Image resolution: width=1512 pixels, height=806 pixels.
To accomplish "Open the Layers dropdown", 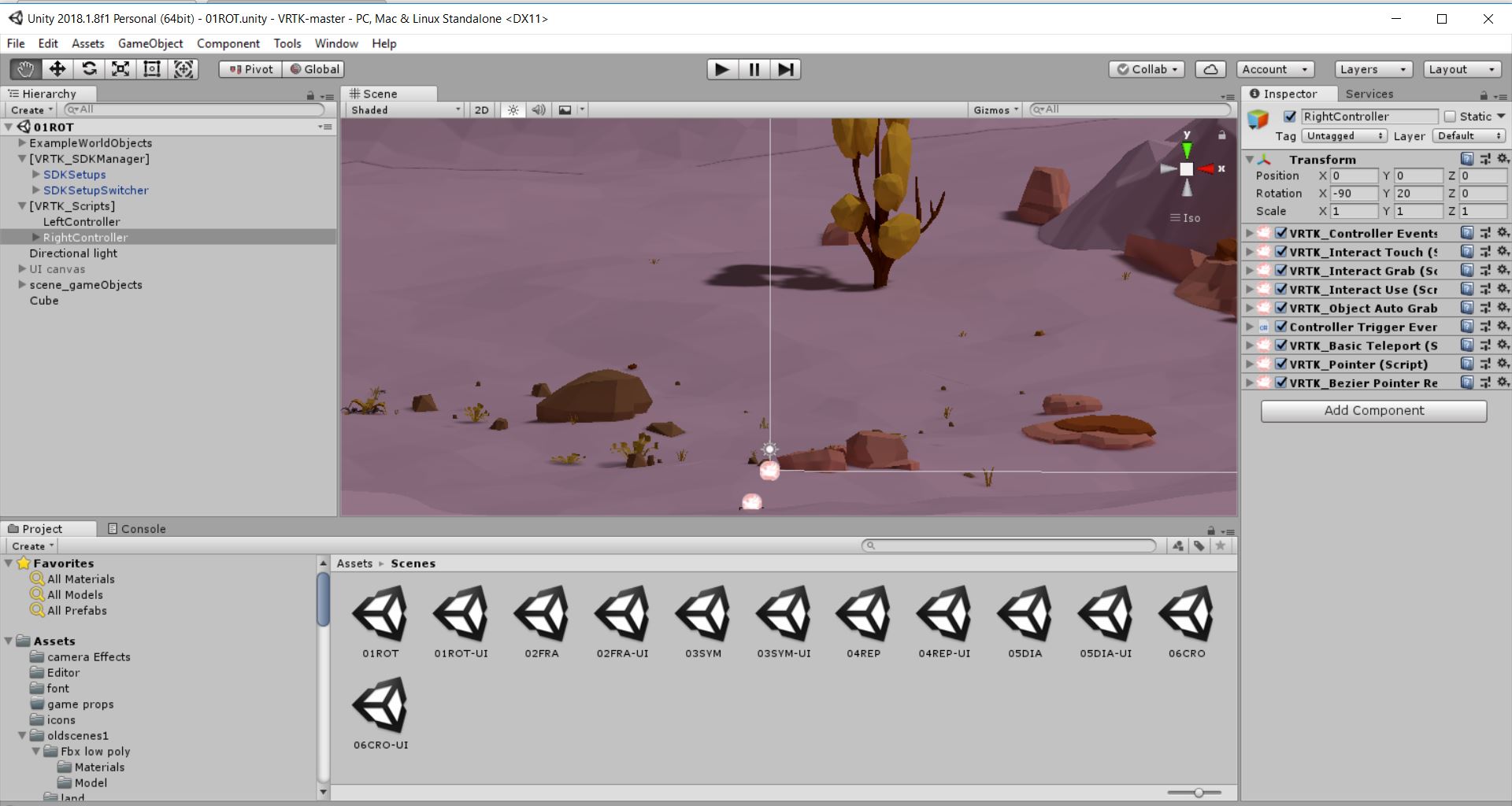I will click(1373, 69).
